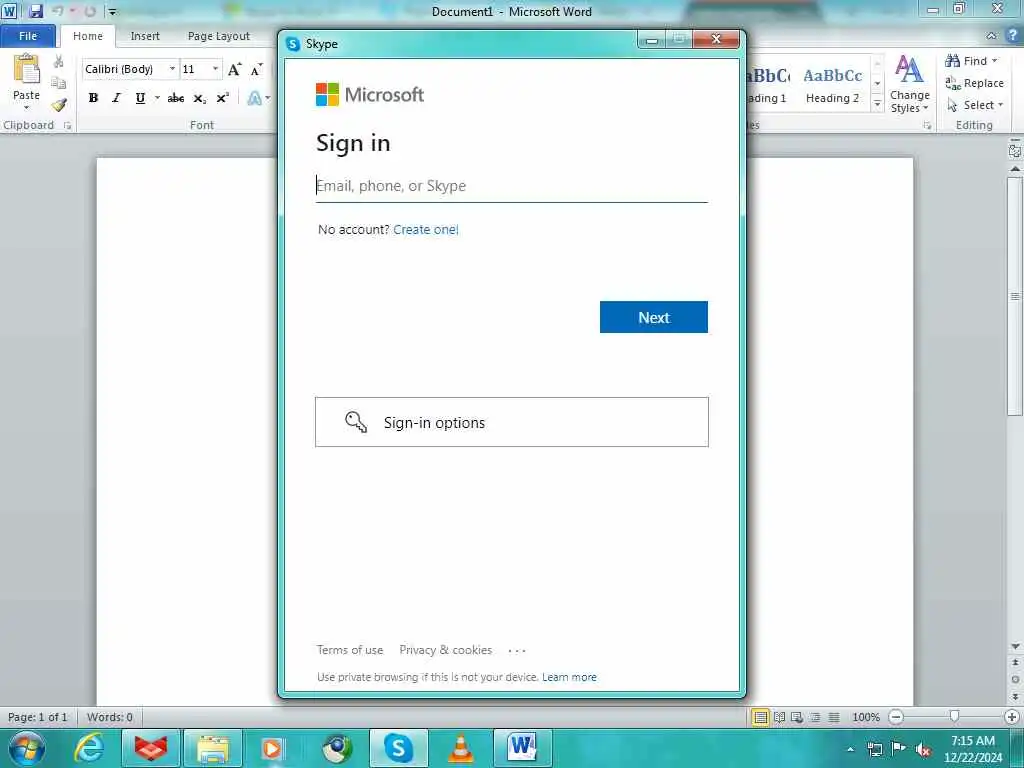Open the font size 11 dropdown
Viewport: 1024px width, 768px height.
(x=216, y=69)
